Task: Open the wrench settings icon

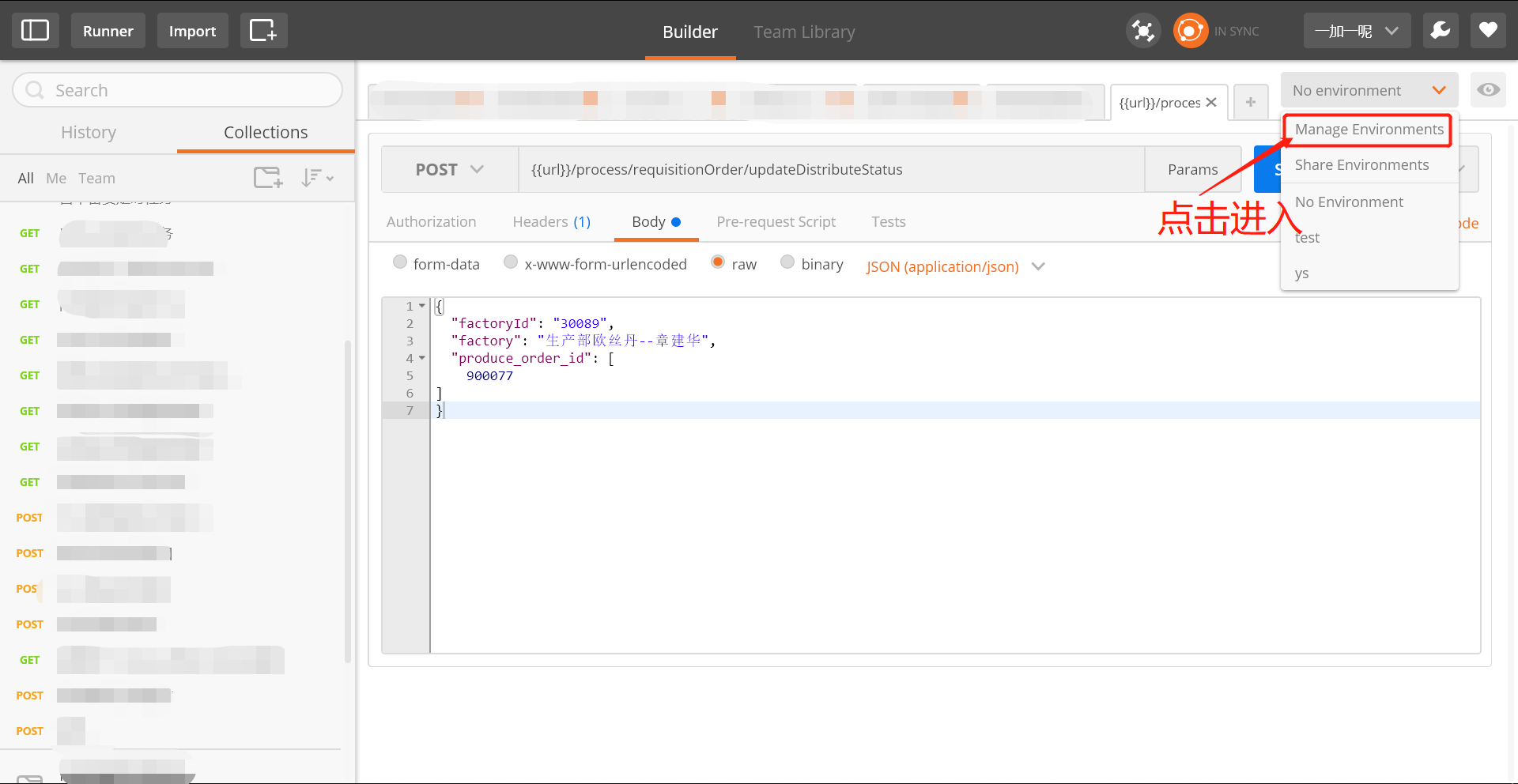Action: point(1441,31)
